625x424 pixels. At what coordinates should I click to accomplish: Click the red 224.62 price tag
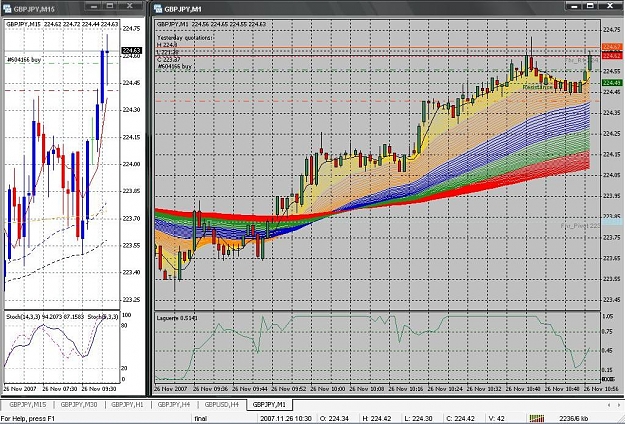tap(612, 56)
